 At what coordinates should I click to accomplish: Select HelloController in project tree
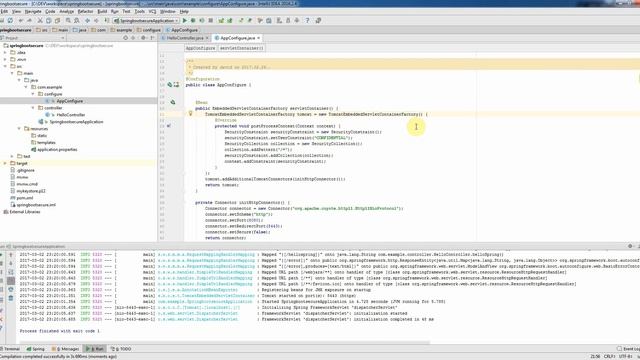pyautogui.click(x=71, y=115)
